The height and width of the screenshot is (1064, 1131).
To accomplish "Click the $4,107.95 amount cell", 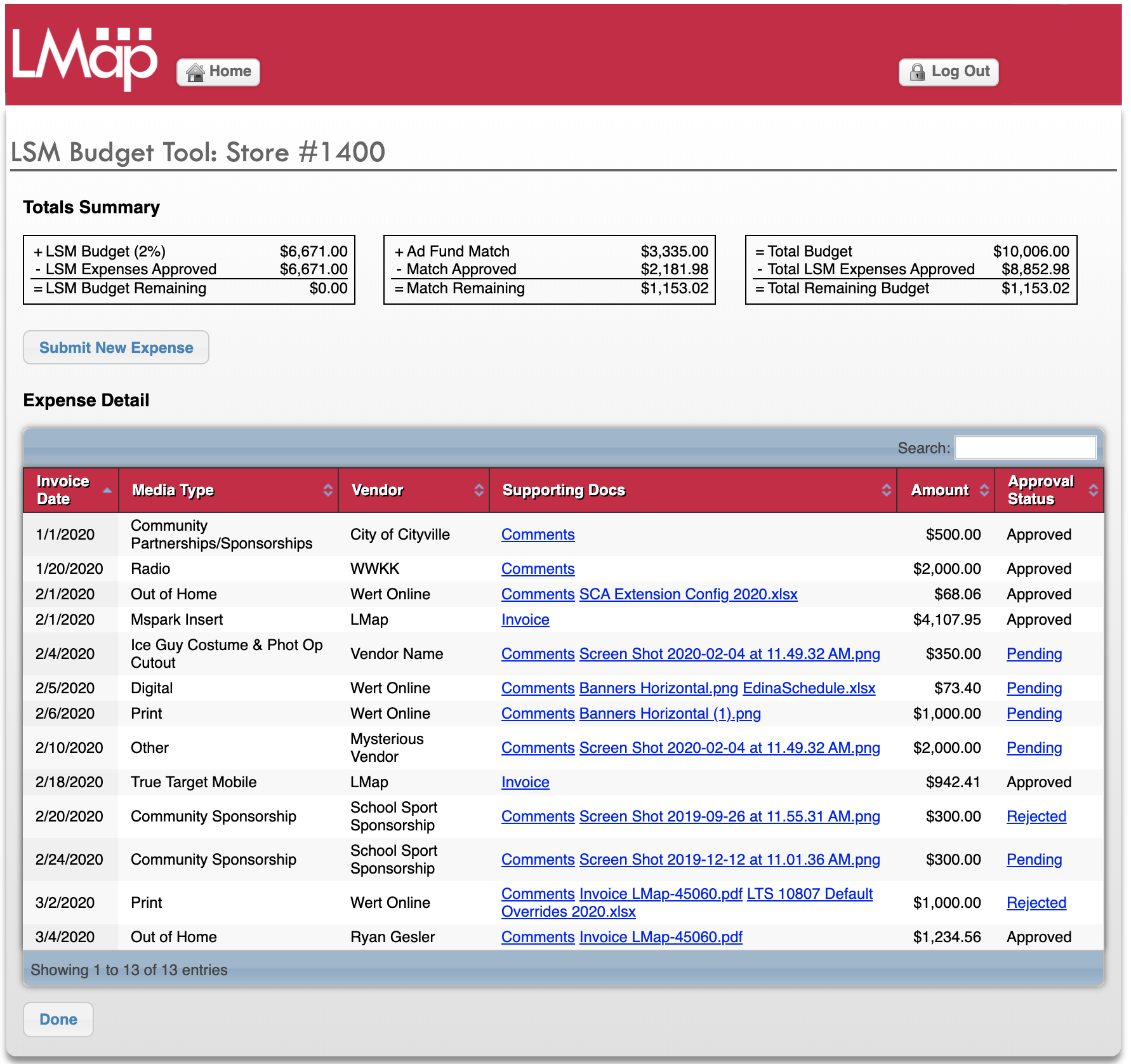I will [946, 620].
